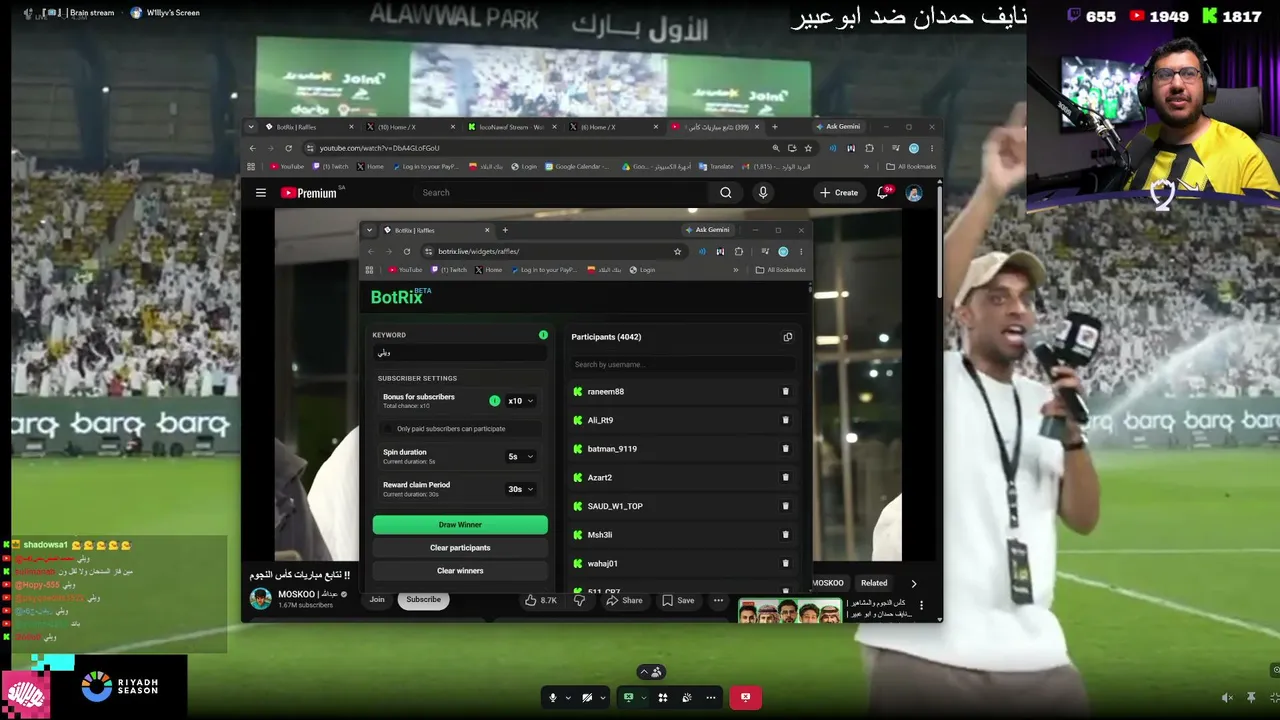Open the apps grid in call toolbar

pos(662,698)
